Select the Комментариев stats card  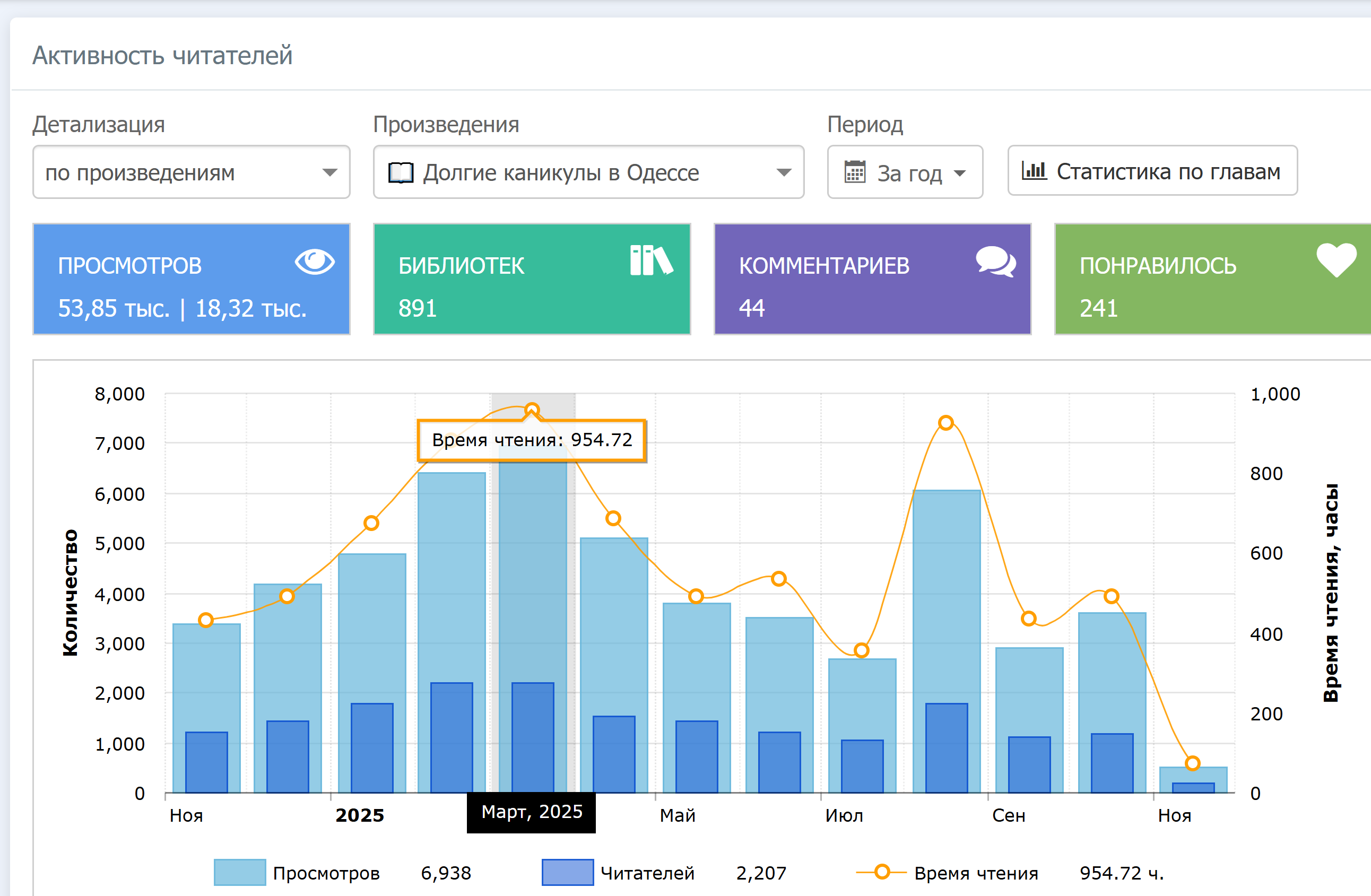[872, 279]
